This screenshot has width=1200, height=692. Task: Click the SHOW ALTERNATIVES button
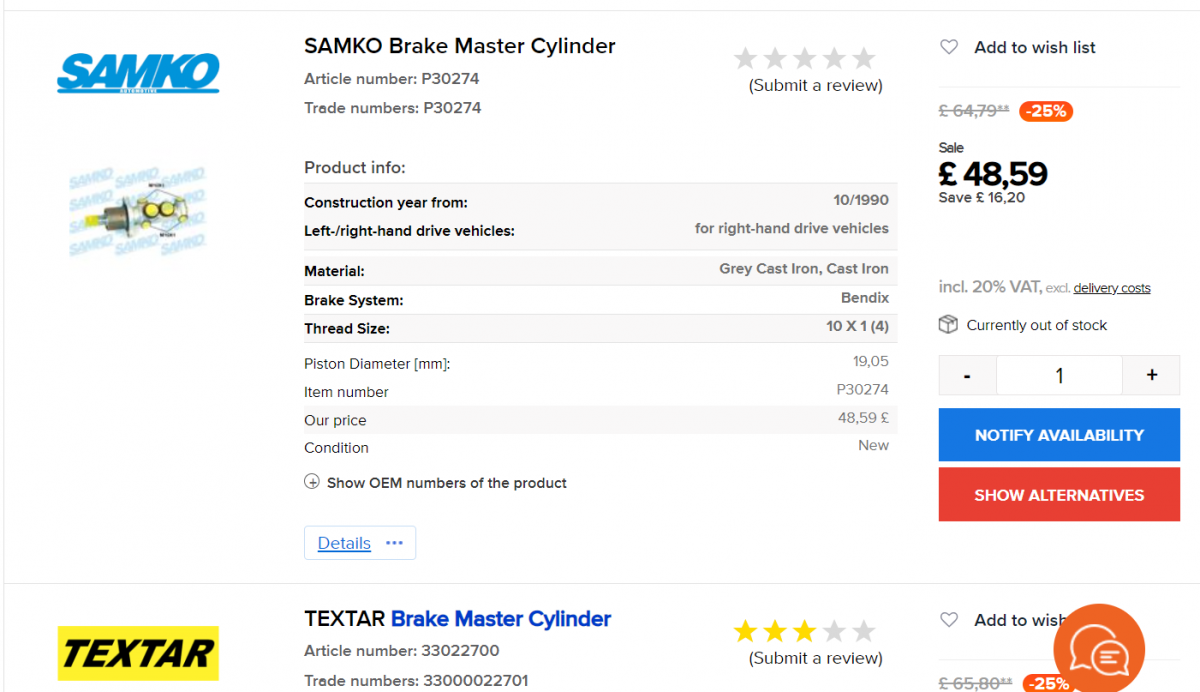1059,495
